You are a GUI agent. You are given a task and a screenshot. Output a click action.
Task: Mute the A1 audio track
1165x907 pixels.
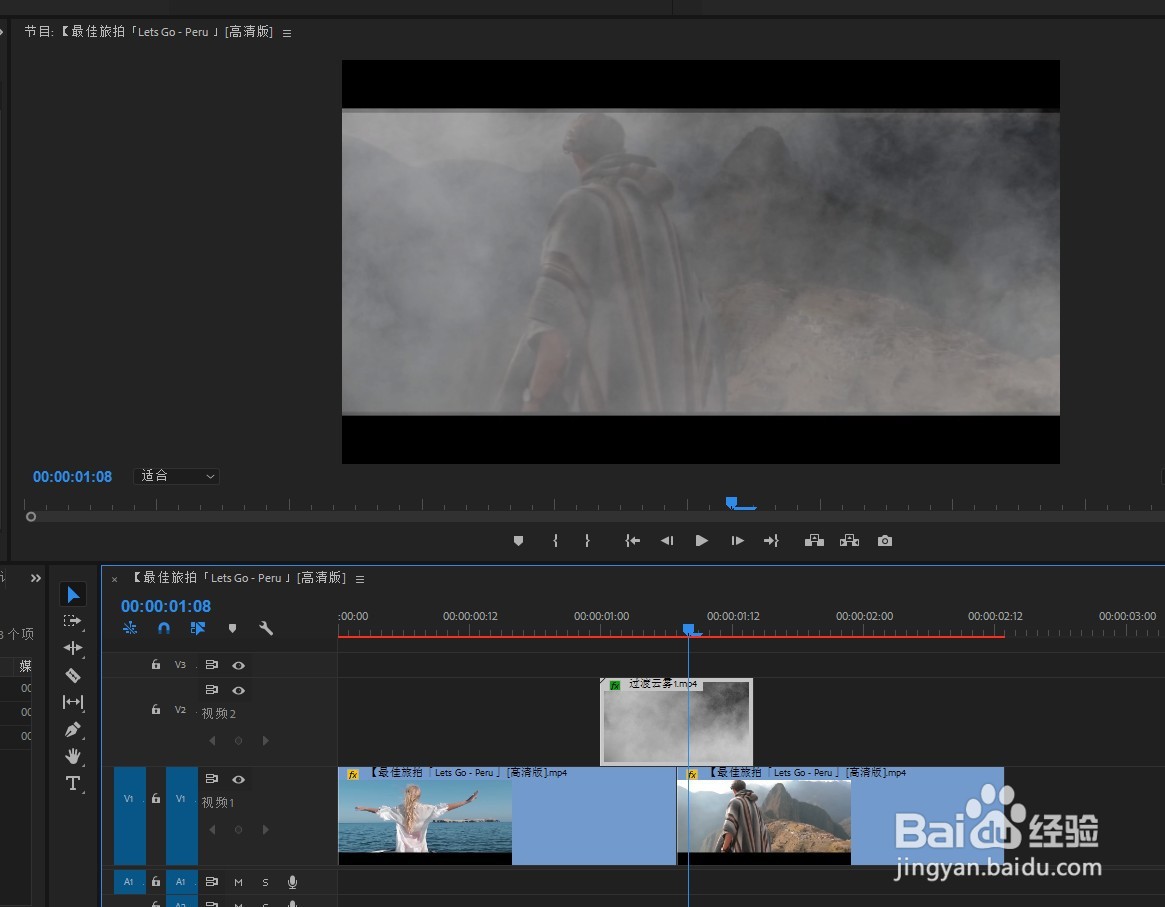[238, 882]
